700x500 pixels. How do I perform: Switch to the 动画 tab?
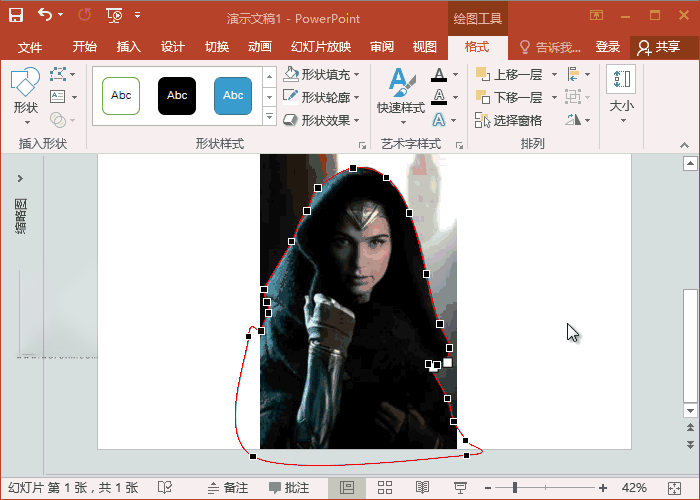click(x=260, y=46)
